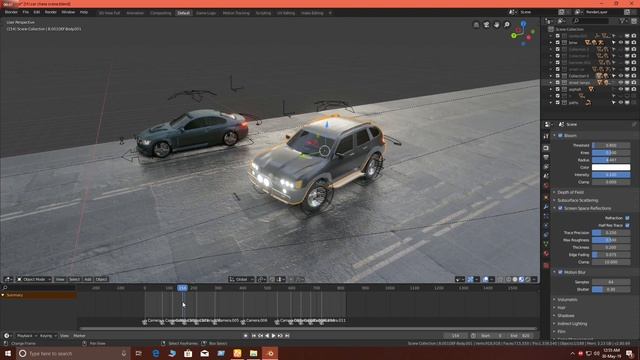Switch to the Compositing workspace tab
The image size is (640, 360).
[x=161, y=13]
